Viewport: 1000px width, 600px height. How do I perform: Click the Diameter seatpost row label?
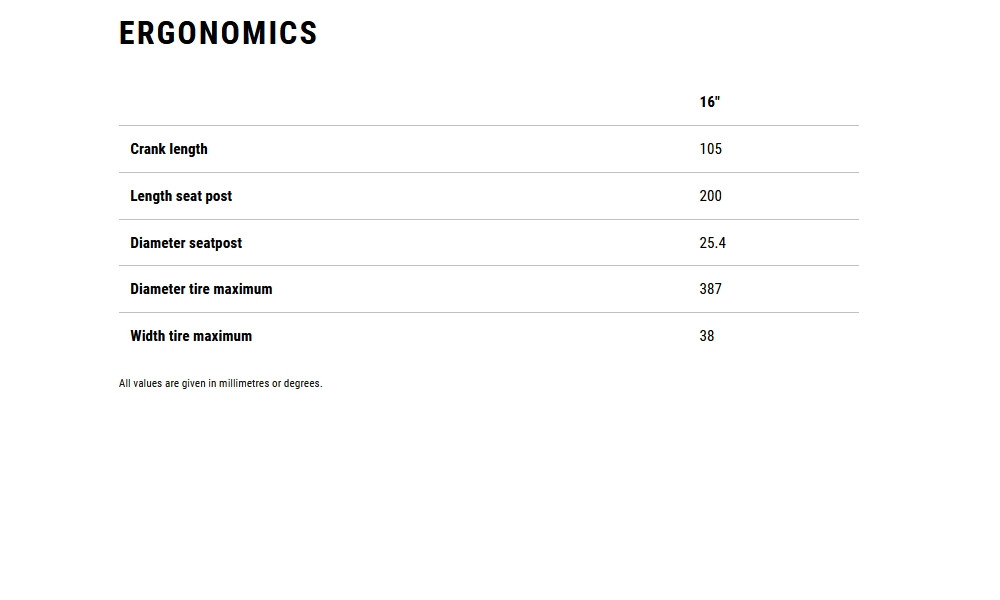(x=186, y=243)
